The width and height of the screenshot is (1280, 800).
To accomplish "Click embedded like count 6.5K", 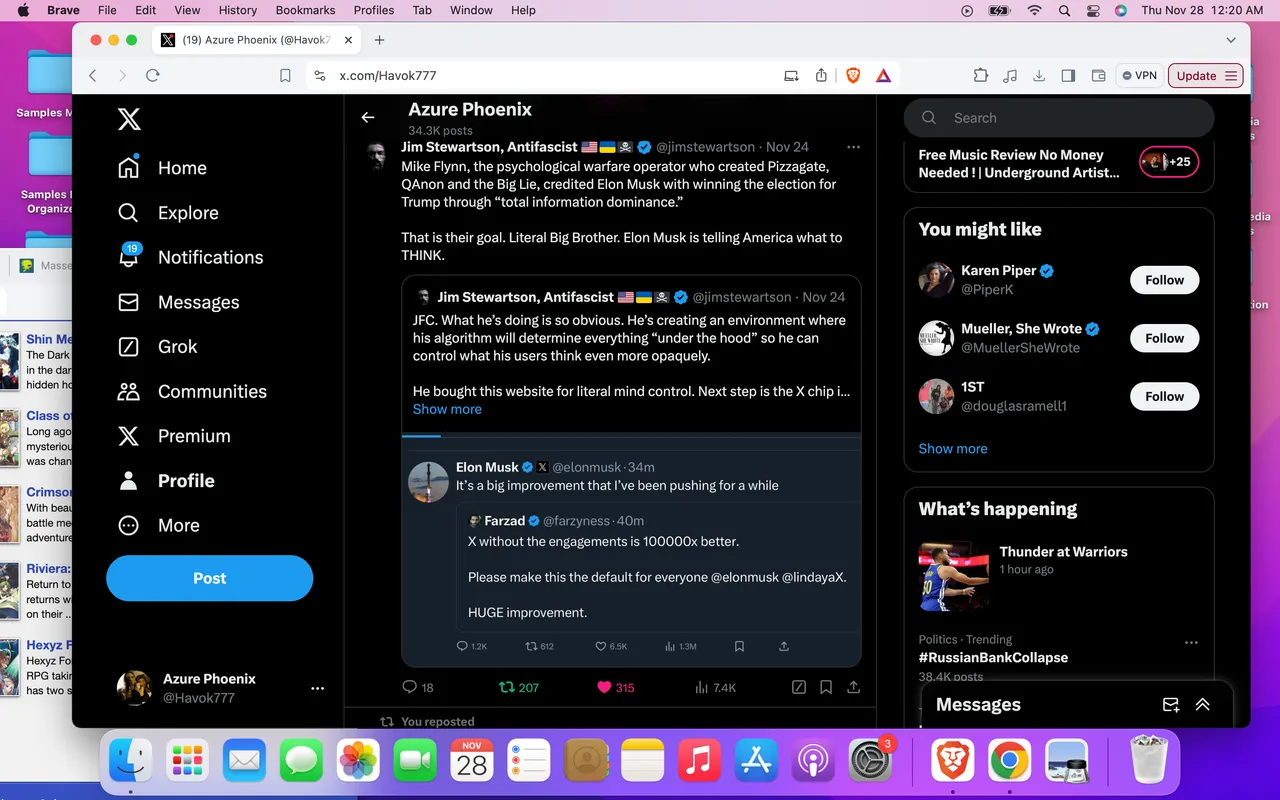I will coord(611,646).
